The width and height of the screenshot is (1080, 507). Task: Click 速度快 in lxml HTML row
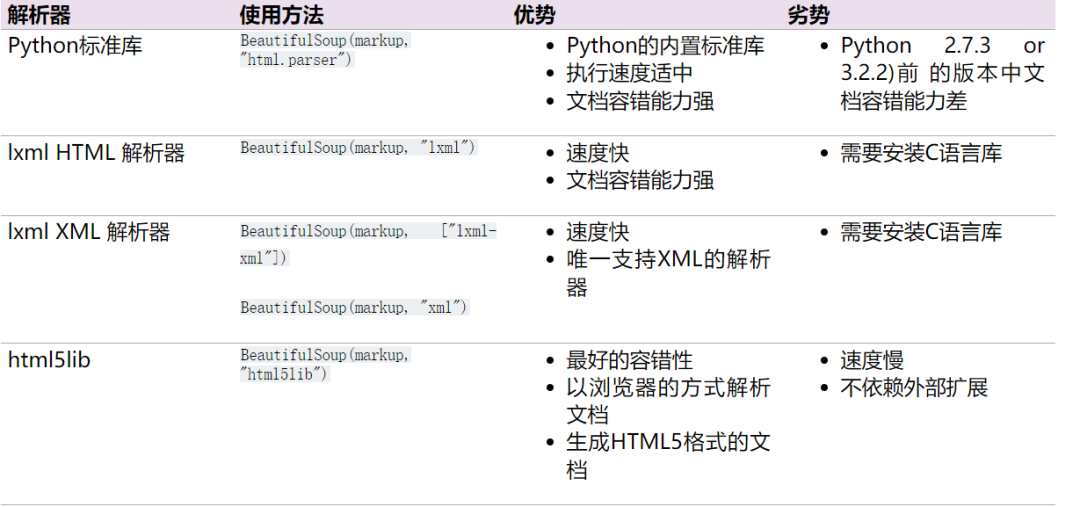coord(597,153)
